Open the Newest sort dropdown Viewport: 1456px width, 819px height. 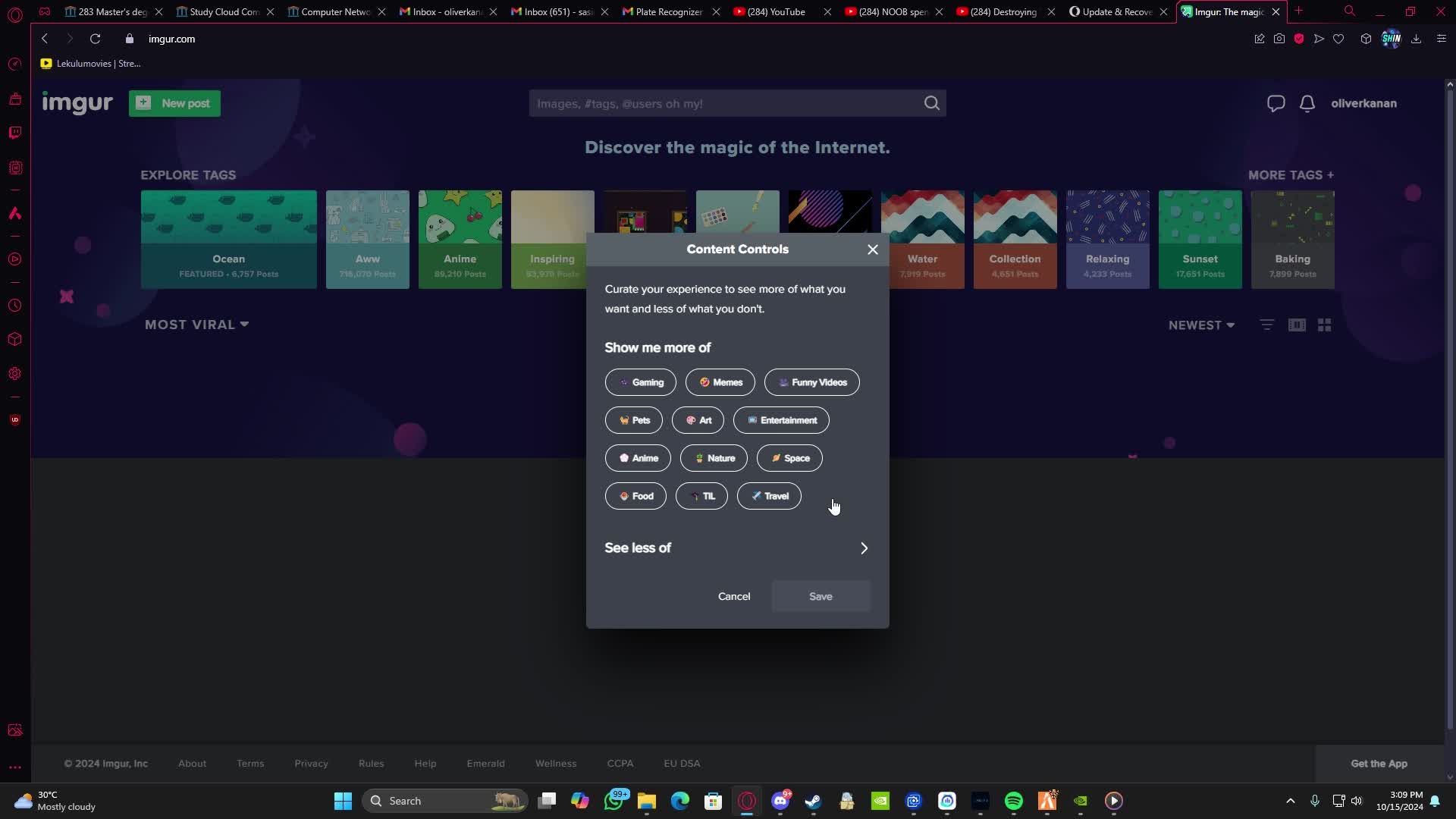(x=1201, y=325)
